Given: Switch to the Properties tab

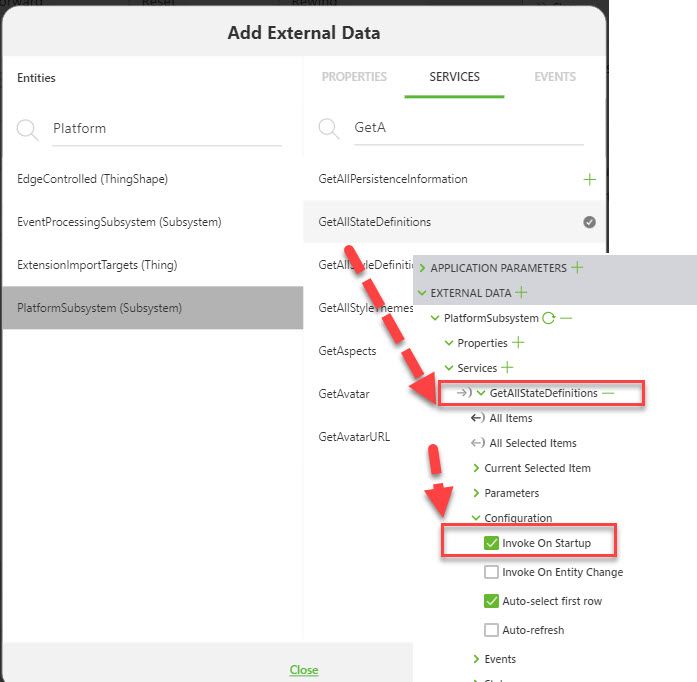Looking at the screenshot, I should point(354,77).
